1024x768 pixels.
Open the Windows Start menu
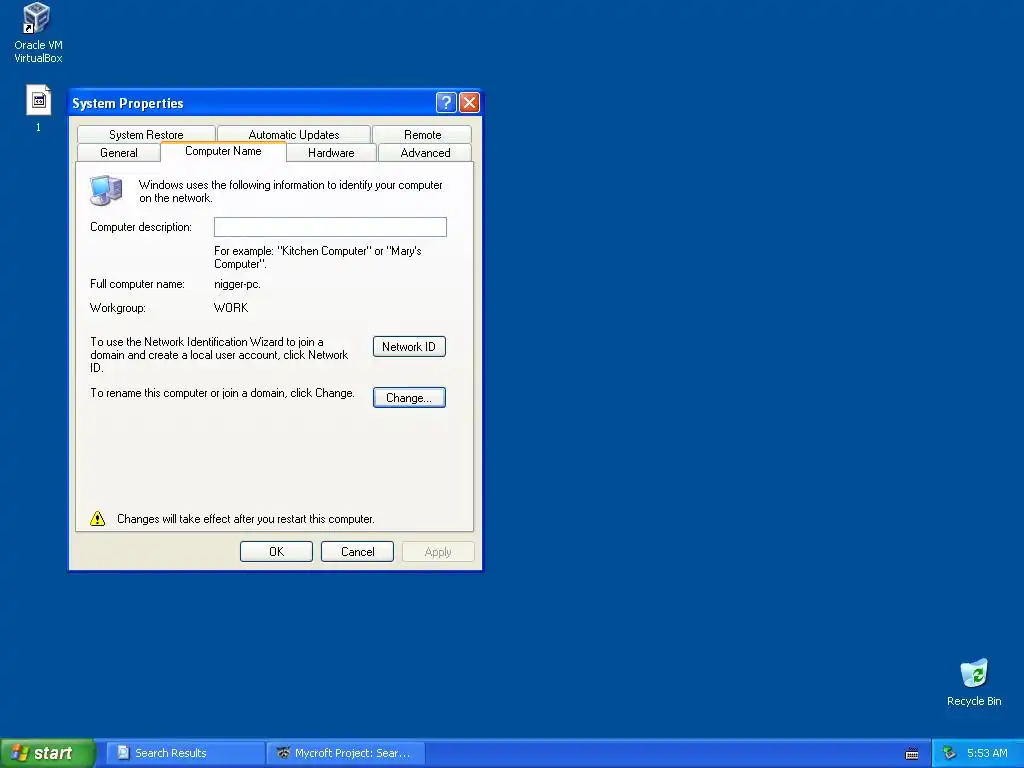pyautogui.click(x=47, y=753)
